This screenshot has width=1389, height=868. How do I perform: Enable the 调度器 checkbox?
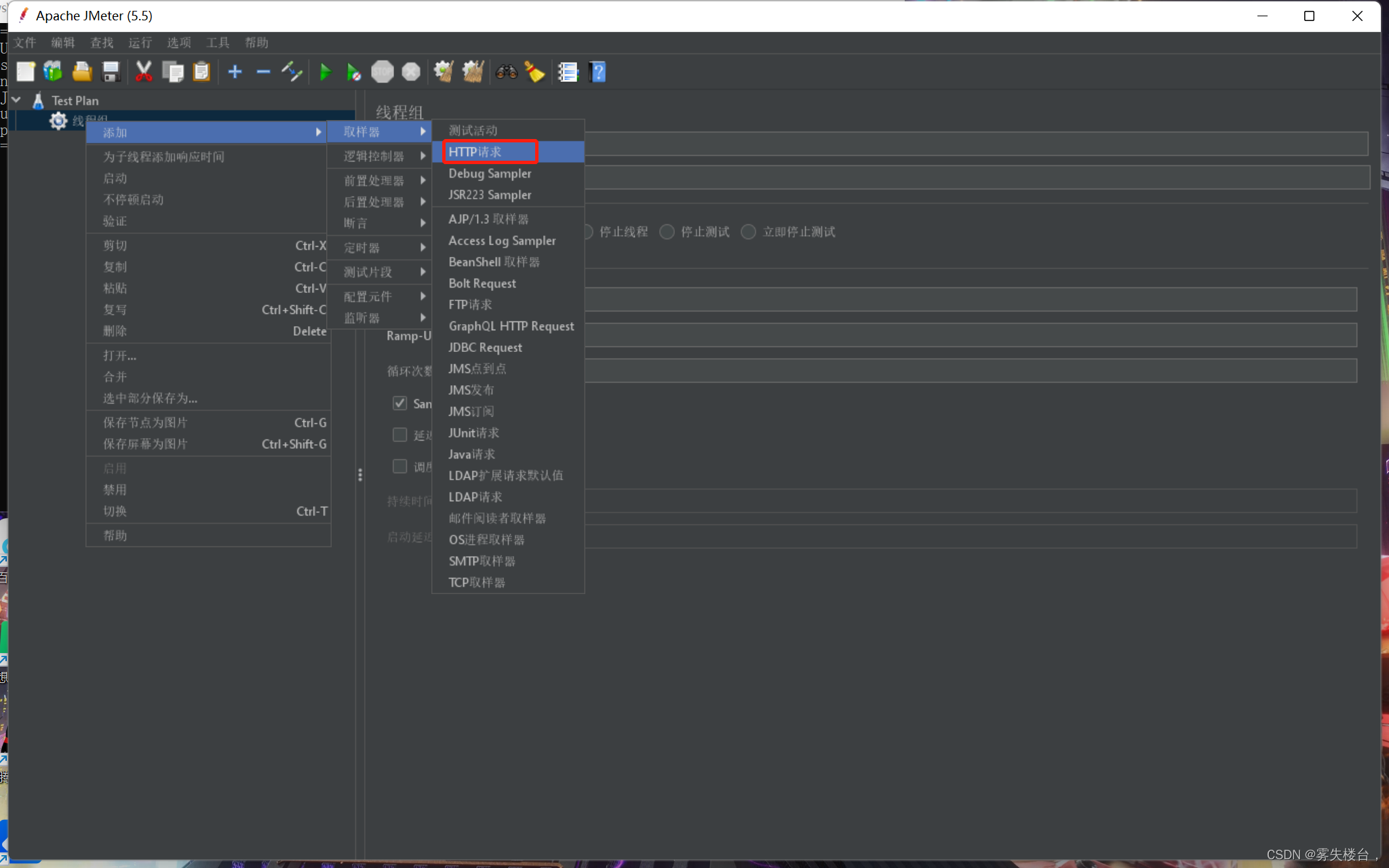click(x=400, y=467)
